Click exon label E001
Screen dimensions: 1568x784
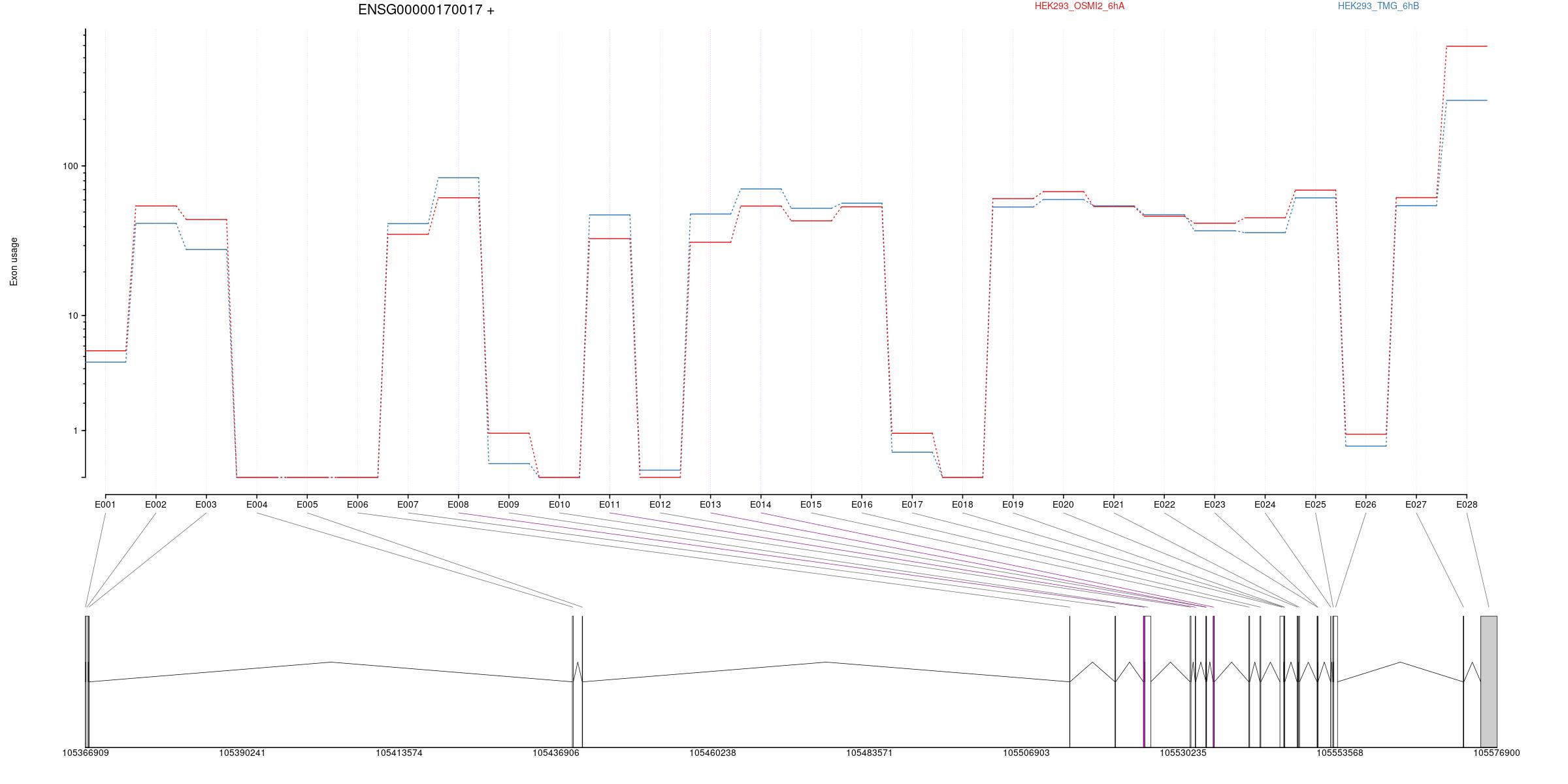105,504
